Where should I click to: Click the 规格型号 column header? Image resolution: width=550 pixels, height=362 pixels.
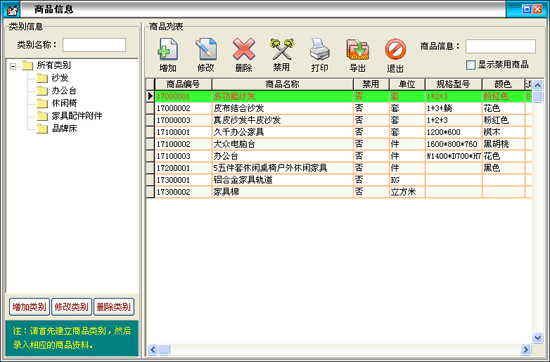[454, 84]
